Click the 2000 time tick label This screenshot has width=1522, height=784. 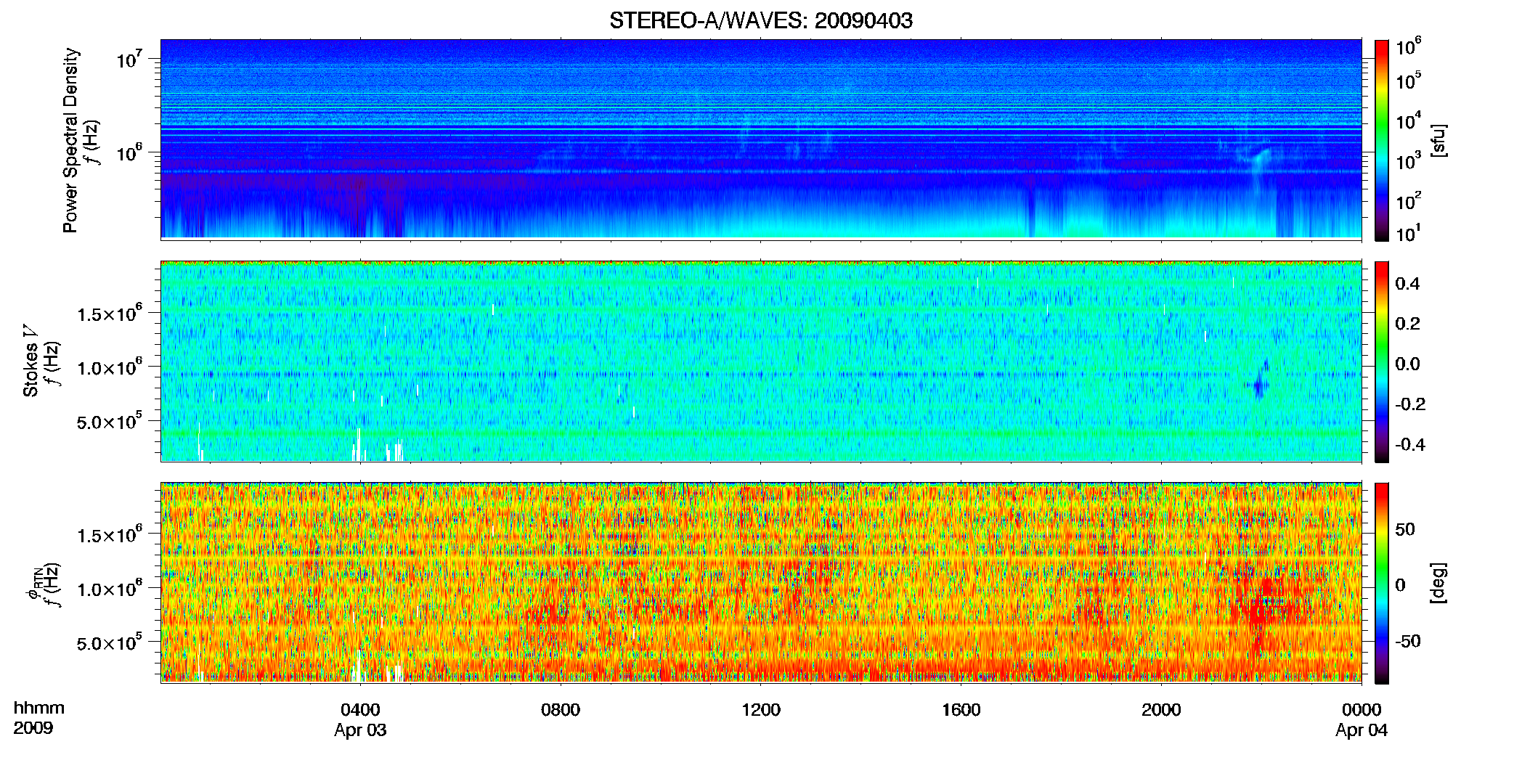pyautogui.click(x=1161, y=710)
